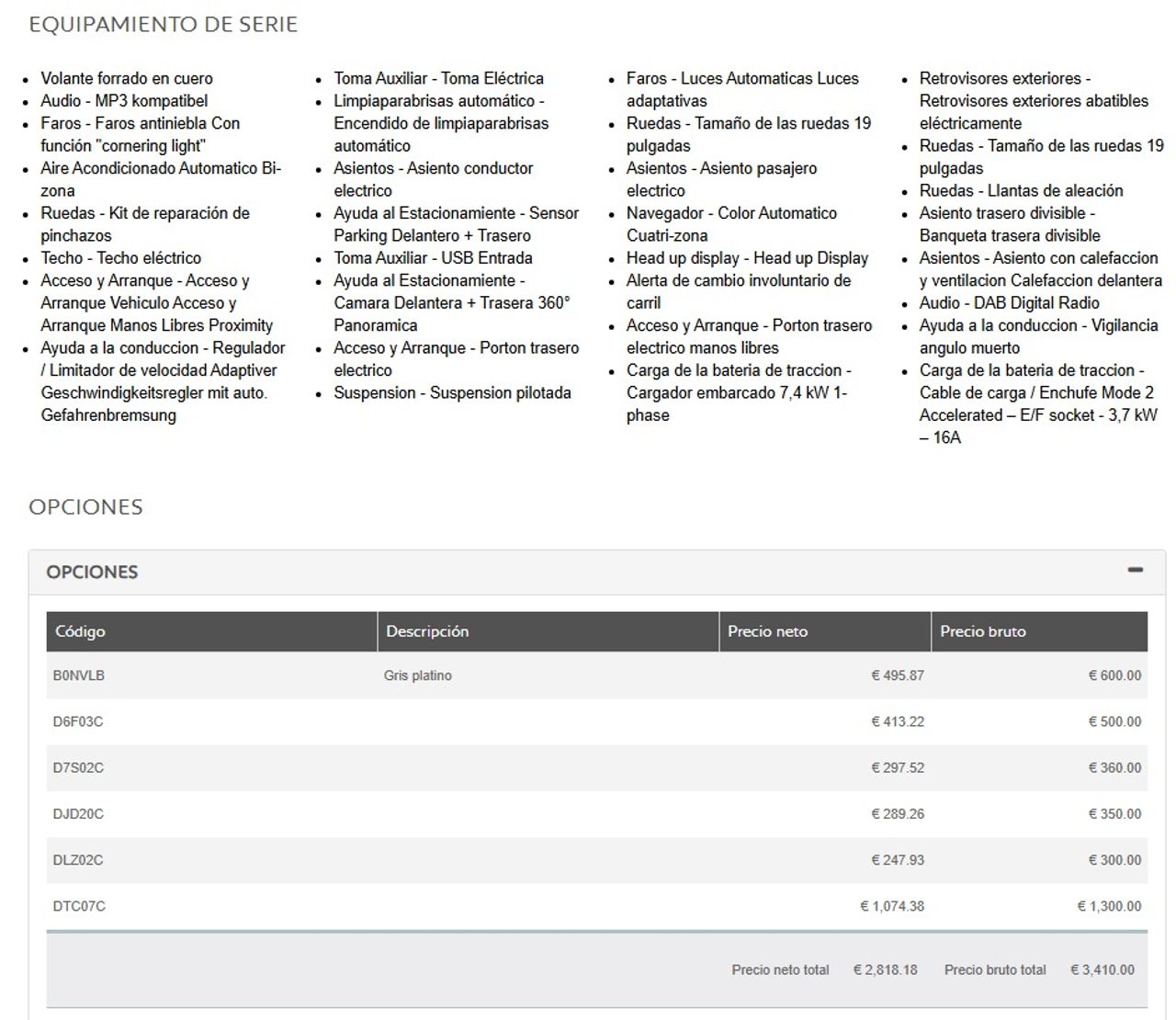This screenshot has height=1020, width=1176.
Task: Click the € 1,300.00 gross price cell
Action: tap(1109, 906)
